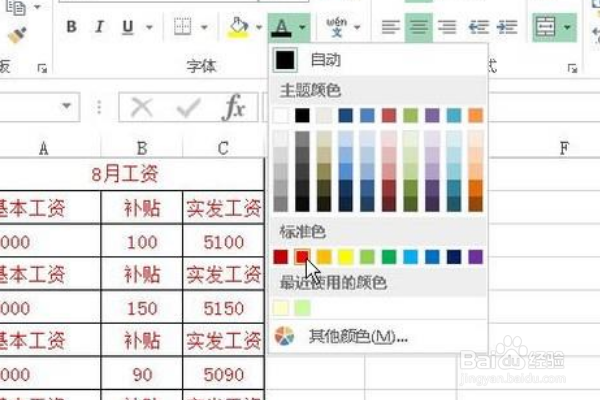Increase indent button
Screen dimensions: 600x400
pyautogui.click(x=507, y=27)
